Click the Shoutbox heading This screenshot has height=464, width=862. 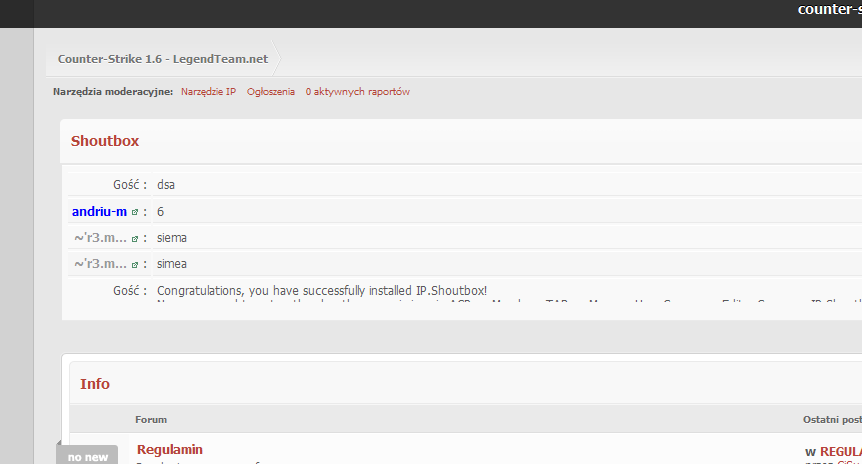105,141
